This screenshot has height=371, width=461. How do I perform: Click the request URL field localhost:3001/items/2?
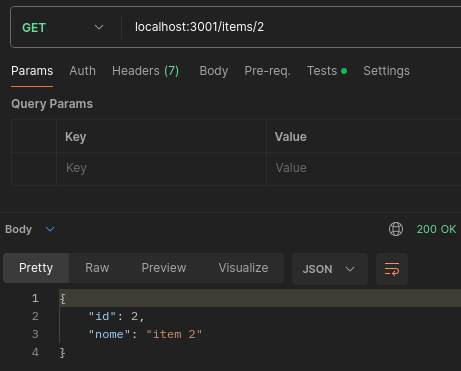coord(199,27)
